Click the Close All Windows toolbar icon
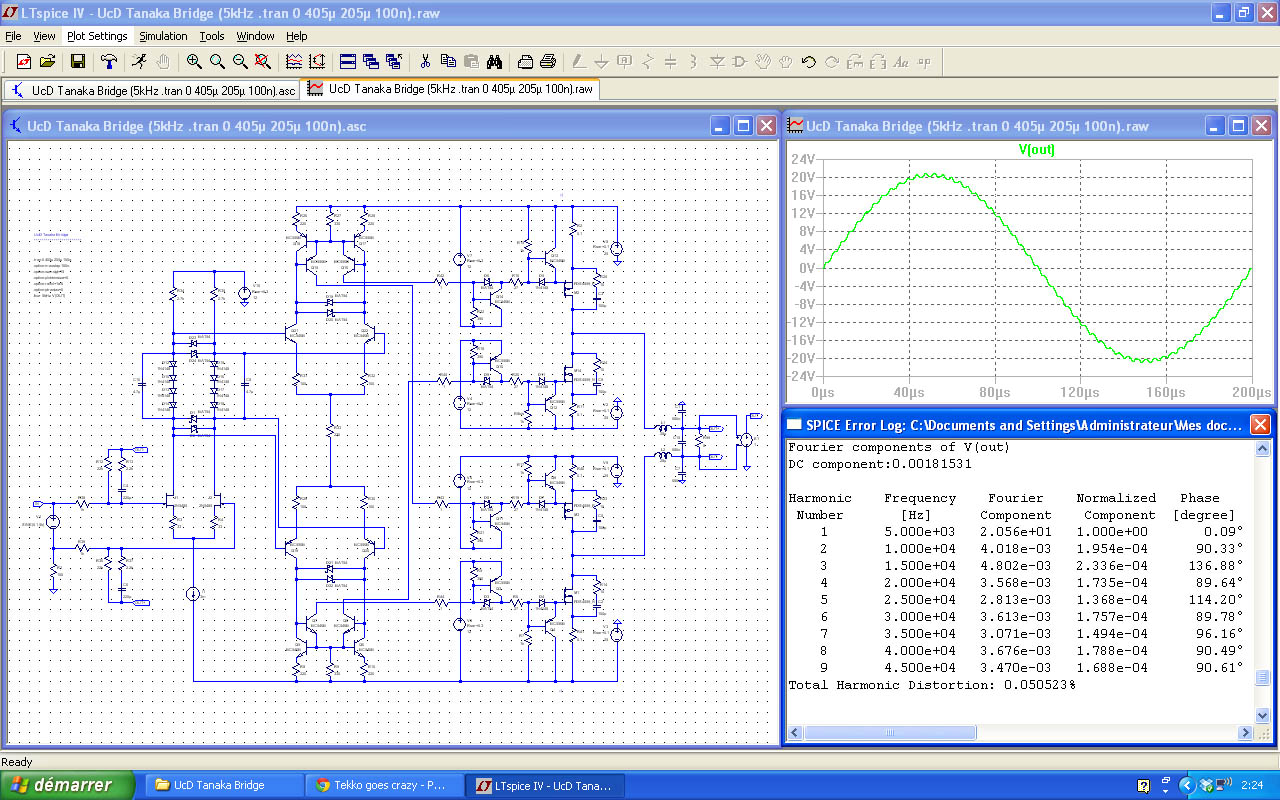The height and width of the screenshot is (800, 1280). pyautogui.click(x=394, y=62)
